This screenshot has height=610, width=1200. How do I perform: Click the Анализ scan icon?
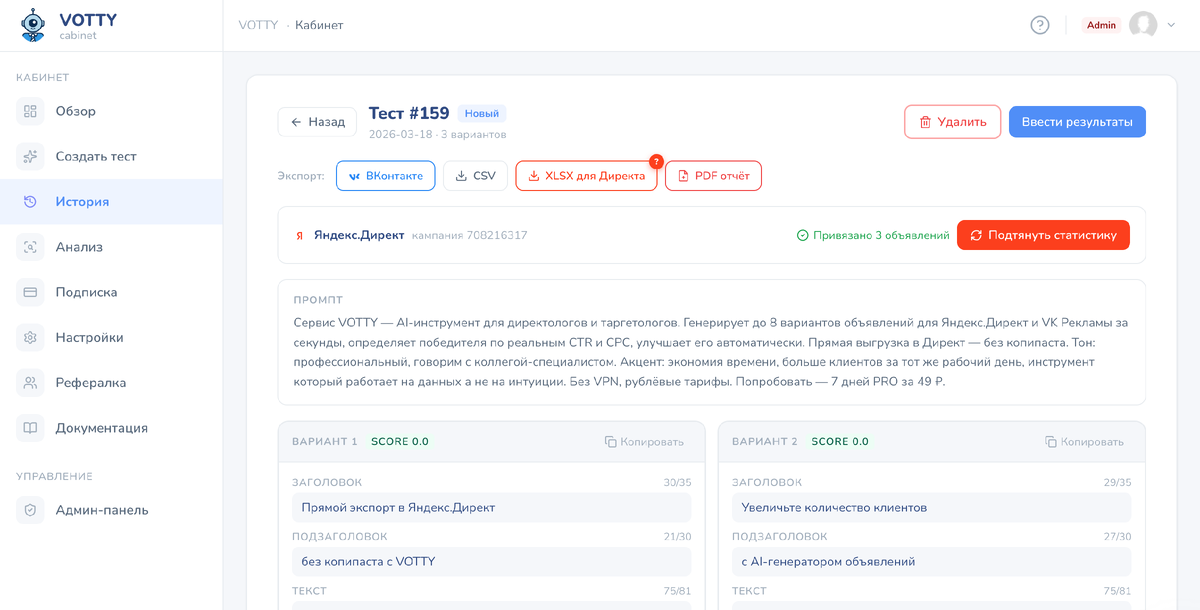[x=30, y=247]
